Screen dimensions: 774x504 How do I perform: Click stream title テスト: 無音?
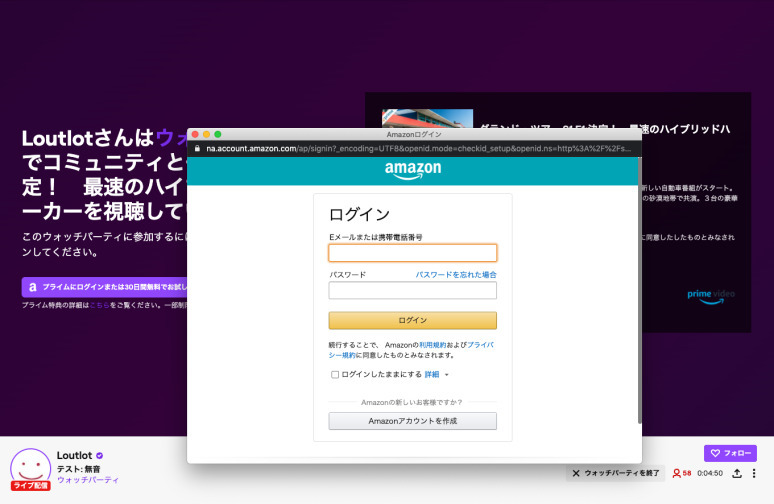pyautogui.click(x=78, y=468)
